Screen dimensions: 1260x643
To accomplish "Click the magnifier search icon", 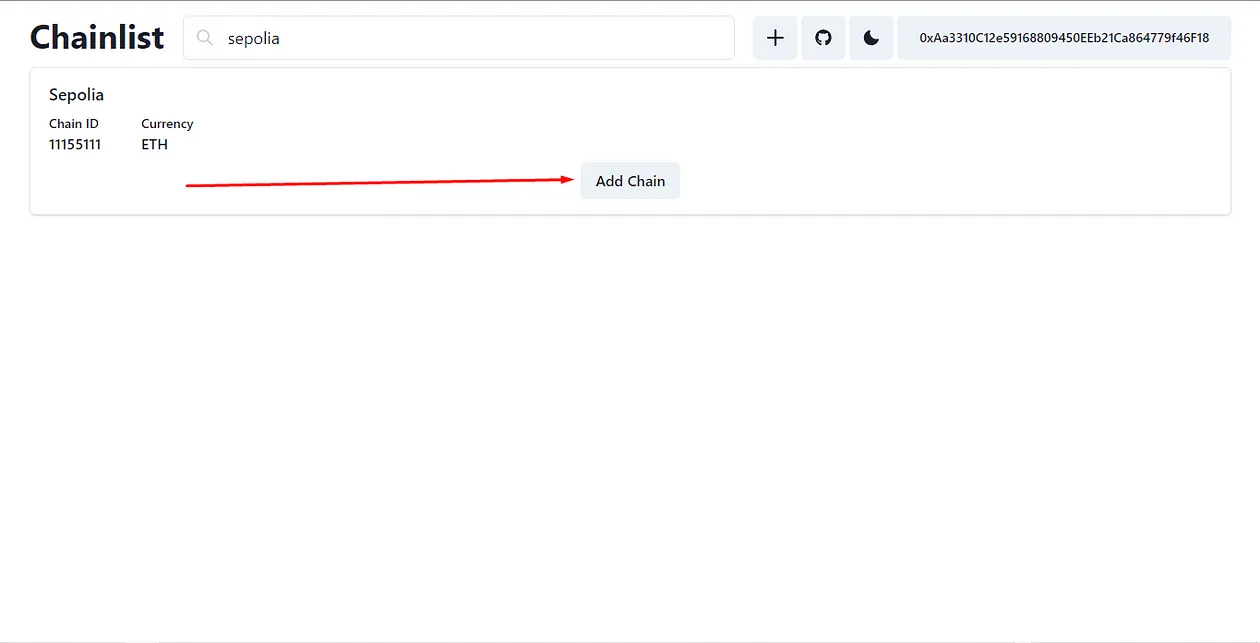I will [205, 38].
